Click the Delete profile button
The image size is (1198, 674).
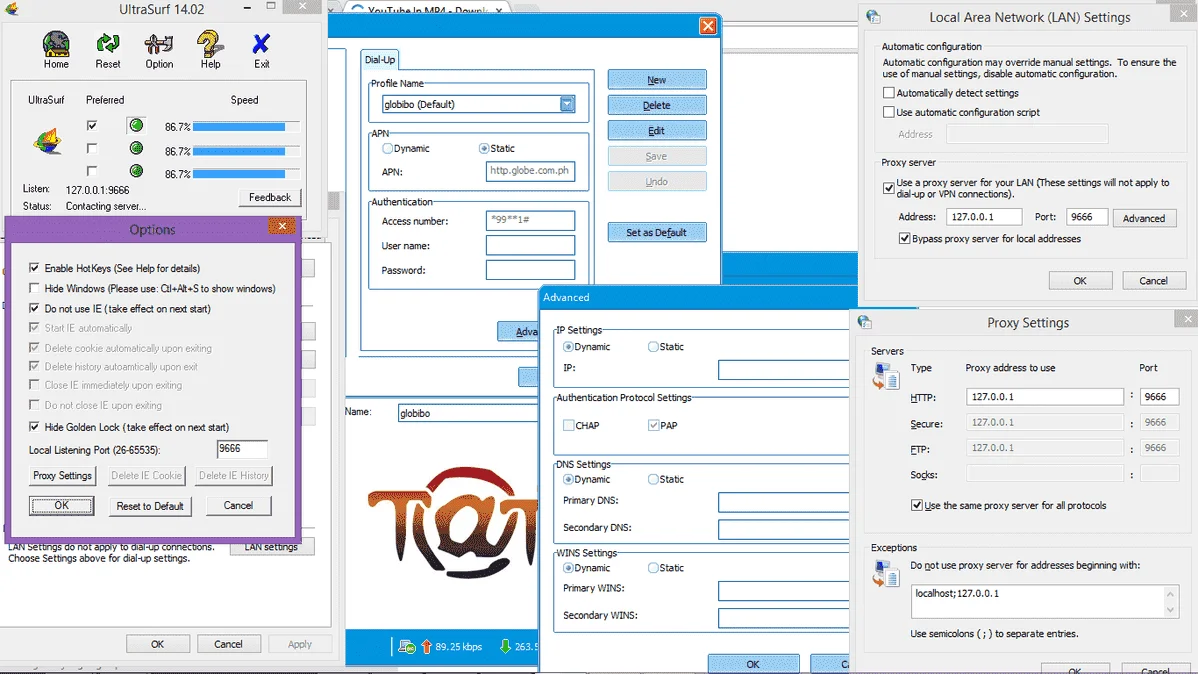click(x=656, y=105)
